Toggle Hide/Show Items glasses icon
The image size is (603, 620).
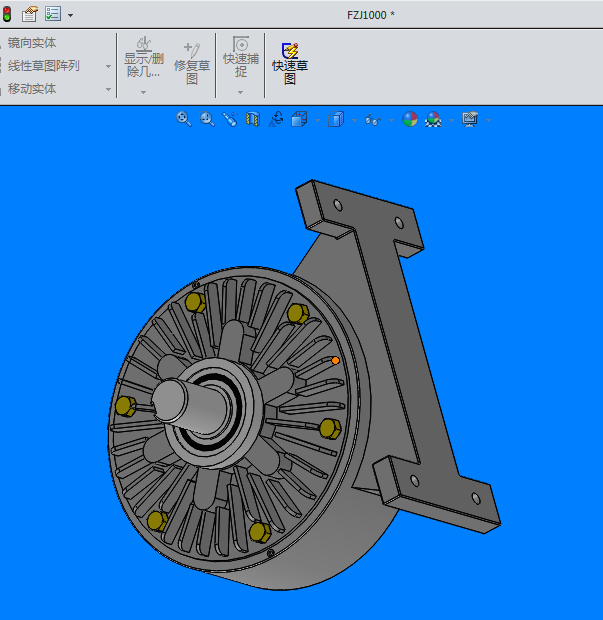click(x=372, y=120)
